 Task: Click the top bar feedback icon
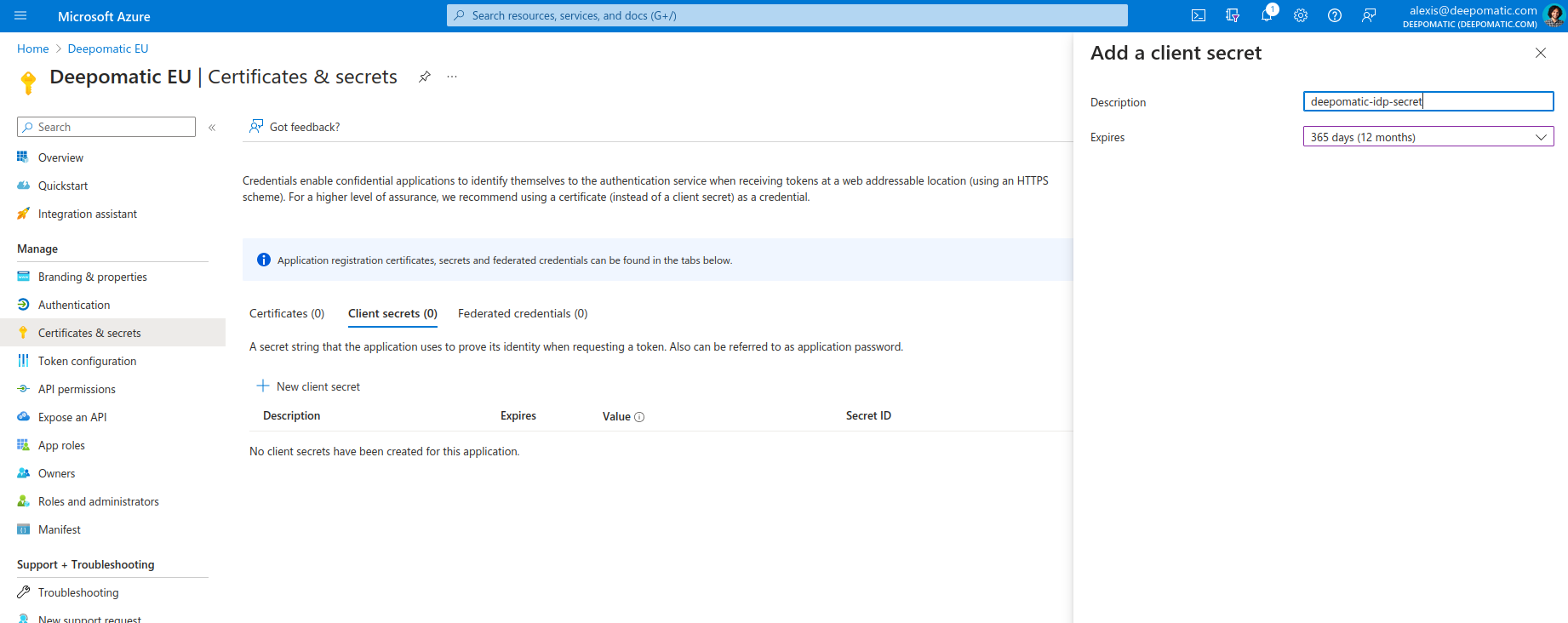[1369, 16]
